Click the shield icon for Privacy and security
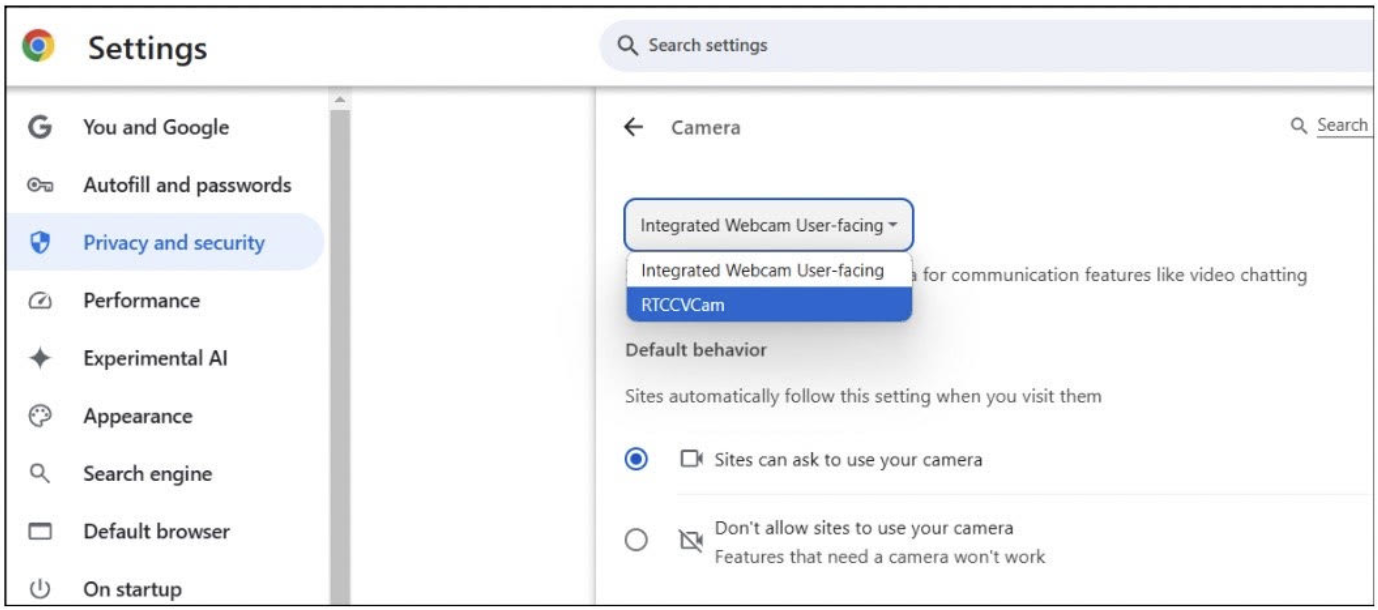Viewport: 1378px width, 610px height. pos(40,243)
